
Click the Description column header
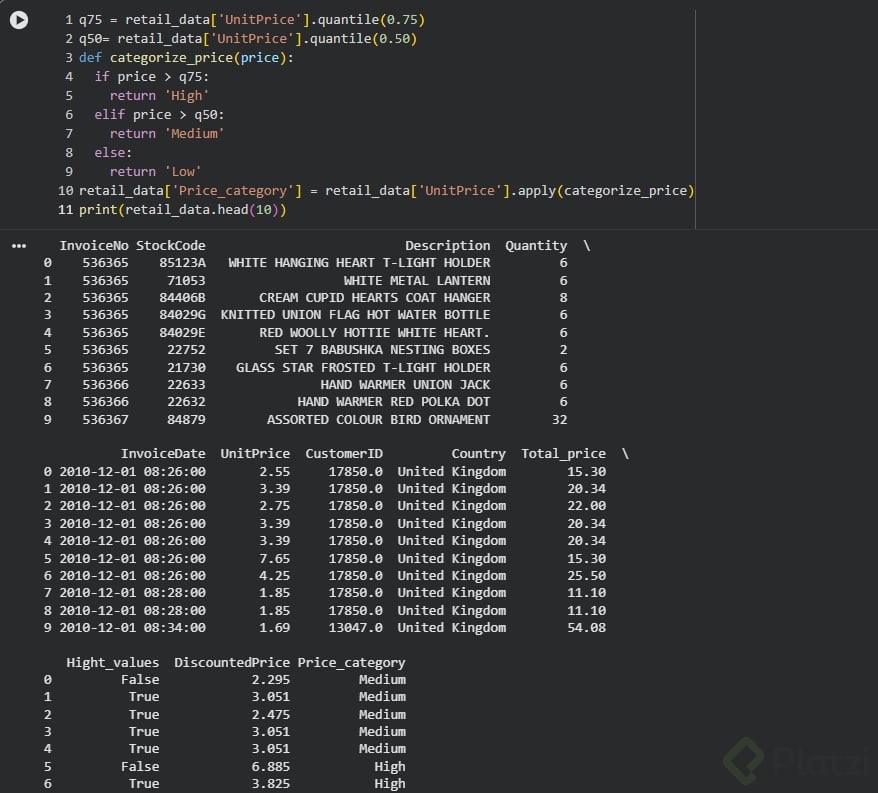tap(447, 246)
